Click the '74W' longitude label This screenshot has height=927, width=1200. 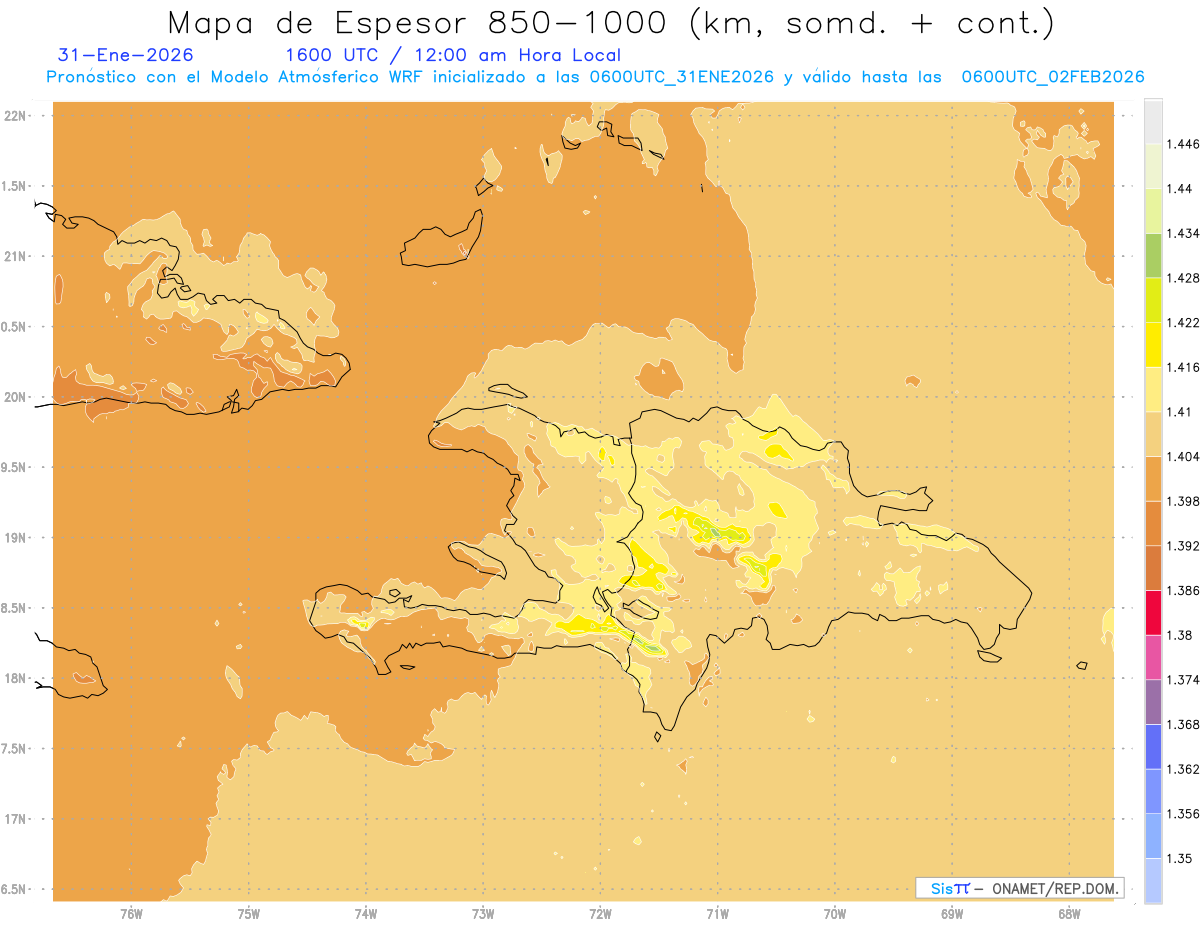point(366,913)
